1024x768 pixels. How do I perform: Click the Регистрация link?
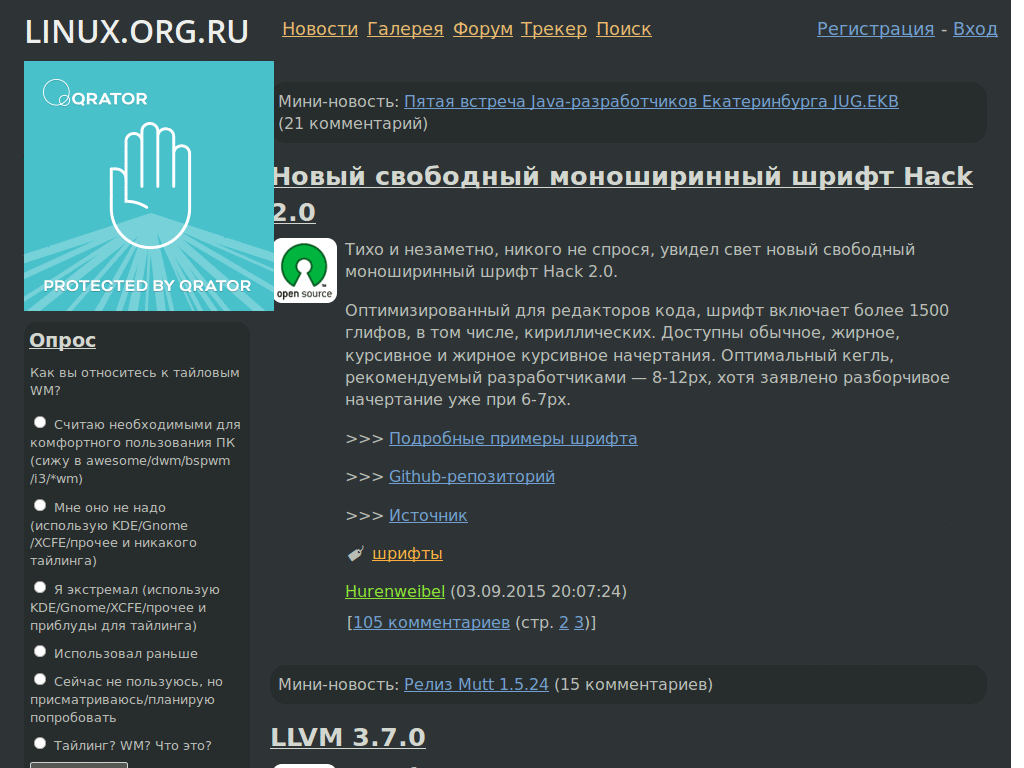point(875,29)
